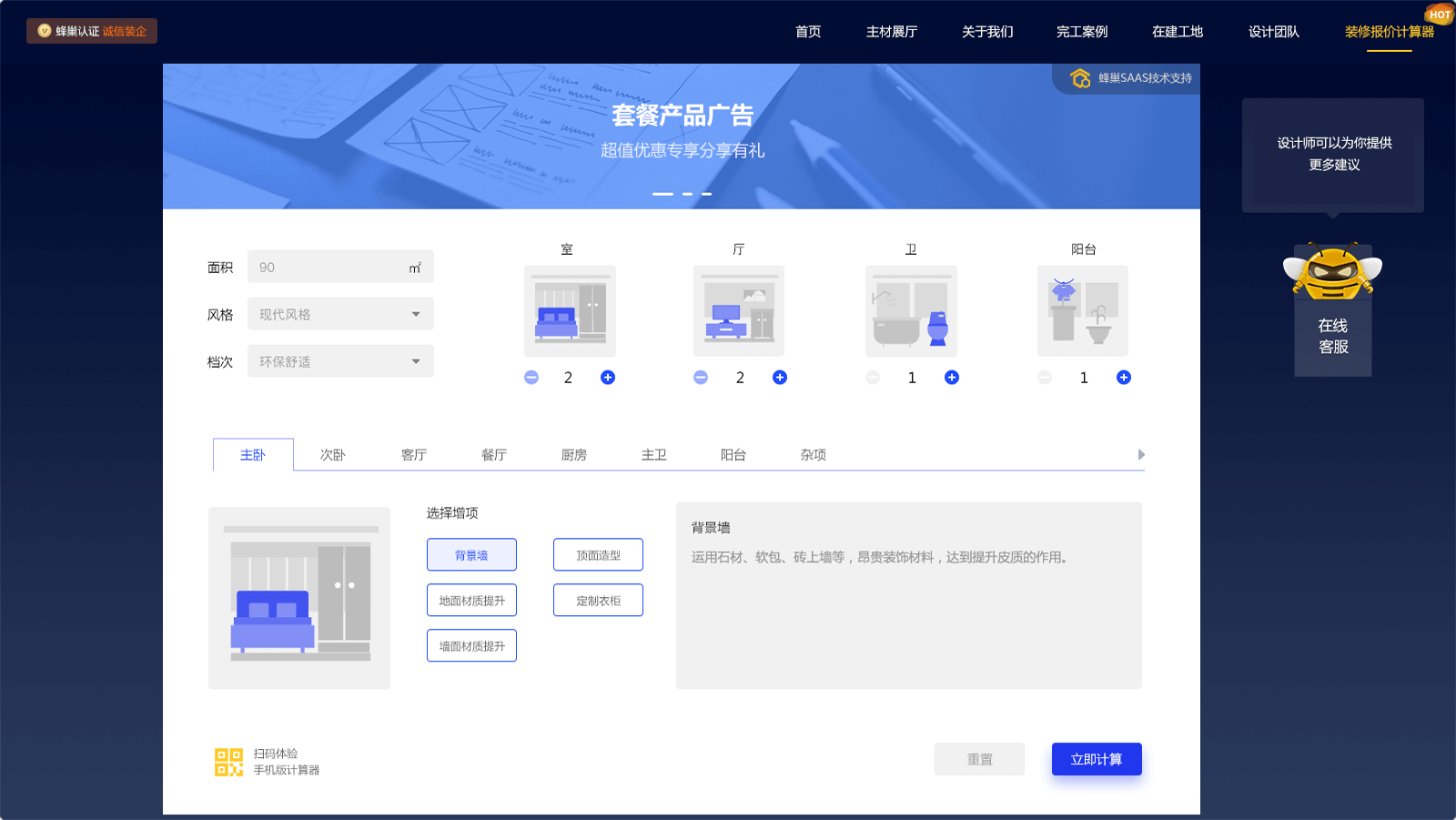Click plus icon under living room (厅)
The image size is (1456, 820).
click(x=780, y=378)
